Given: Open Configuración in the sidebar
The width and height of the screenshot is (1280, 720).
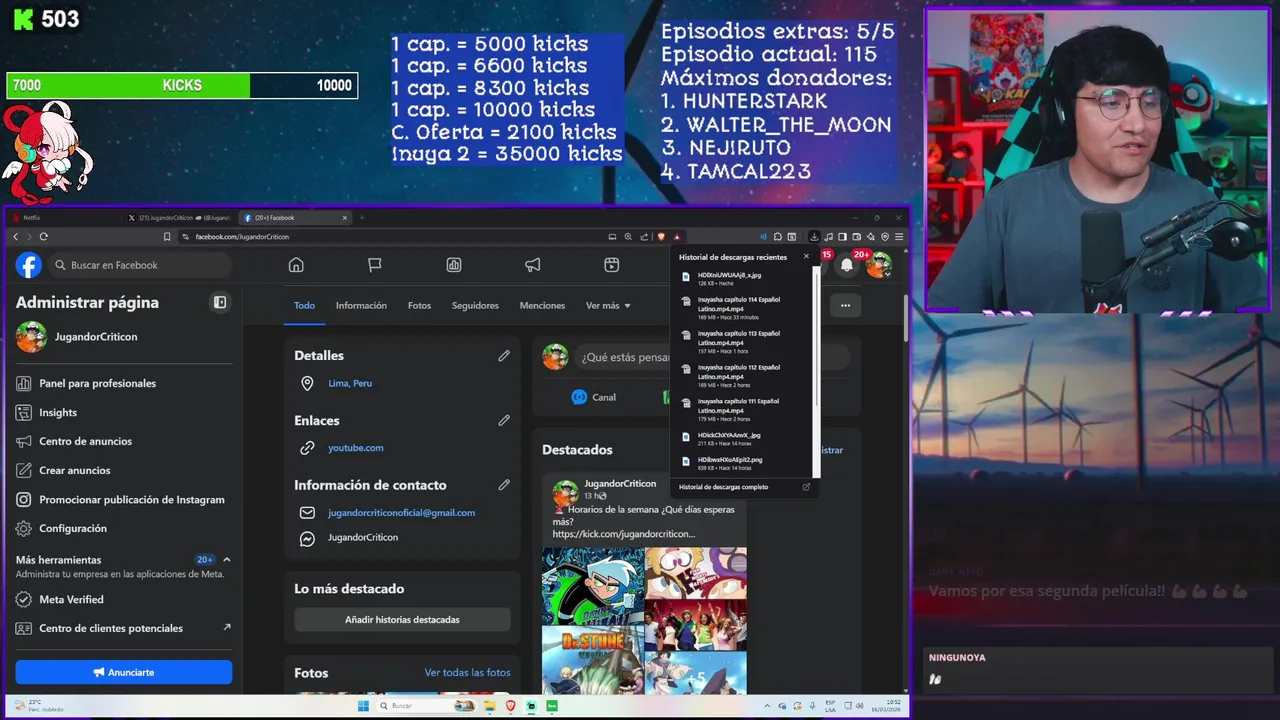Looking at the screenshot, I should point(124,528).
